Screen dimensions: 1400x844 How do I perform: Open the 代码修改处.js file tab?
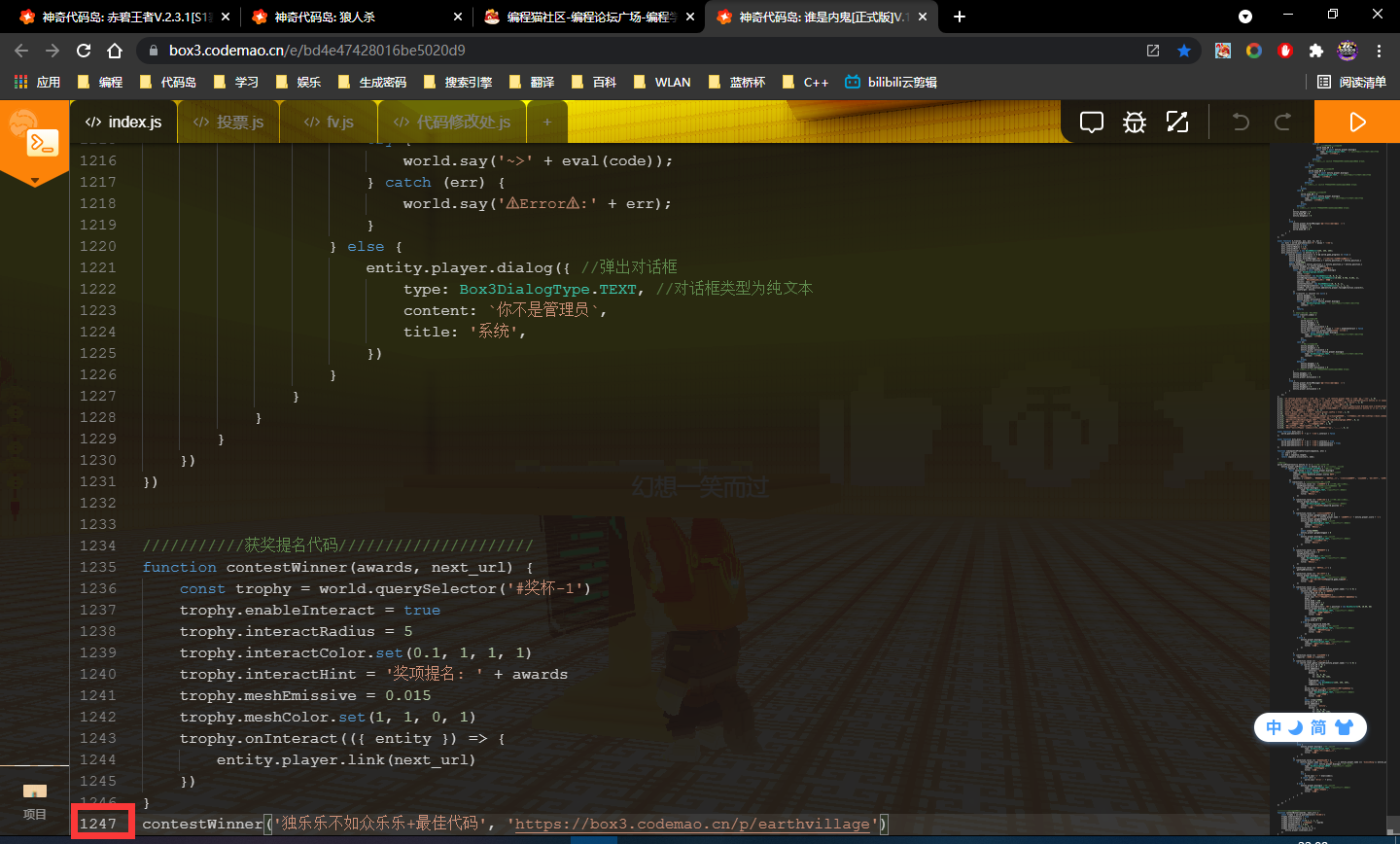pos(452,122)
